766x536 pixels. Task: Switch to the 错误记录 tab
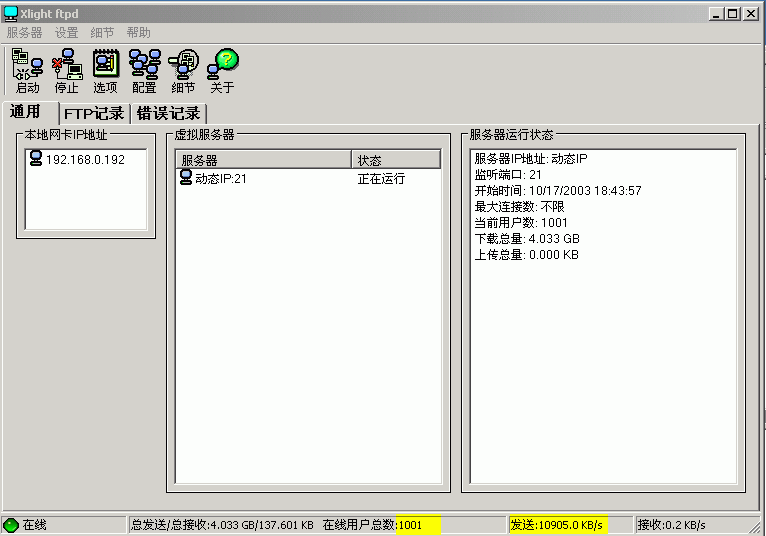[x=169, y=113]
